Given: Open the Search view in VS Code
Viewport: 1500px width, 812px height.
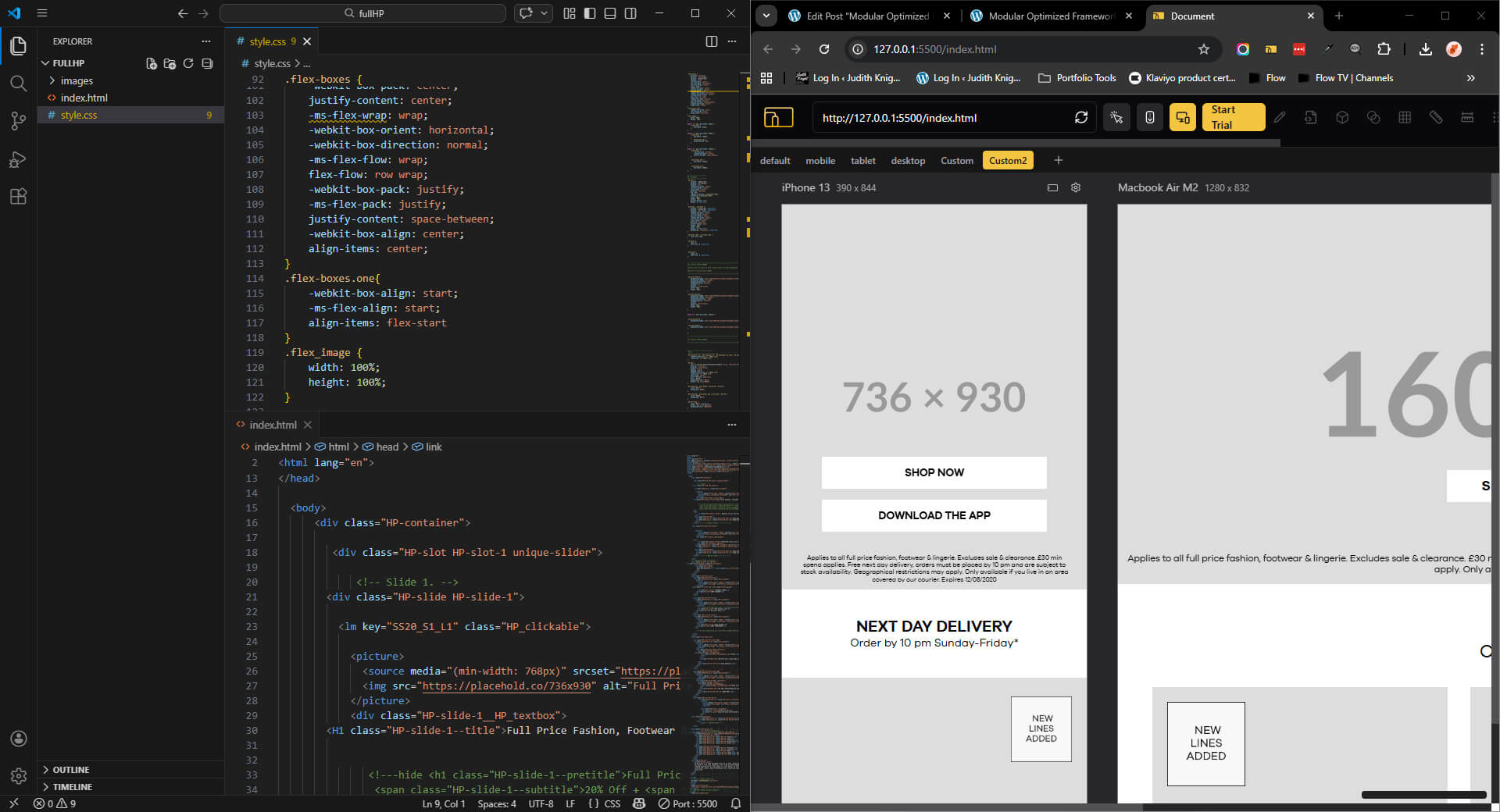Looking at the screenshot, I should (18, 83).
